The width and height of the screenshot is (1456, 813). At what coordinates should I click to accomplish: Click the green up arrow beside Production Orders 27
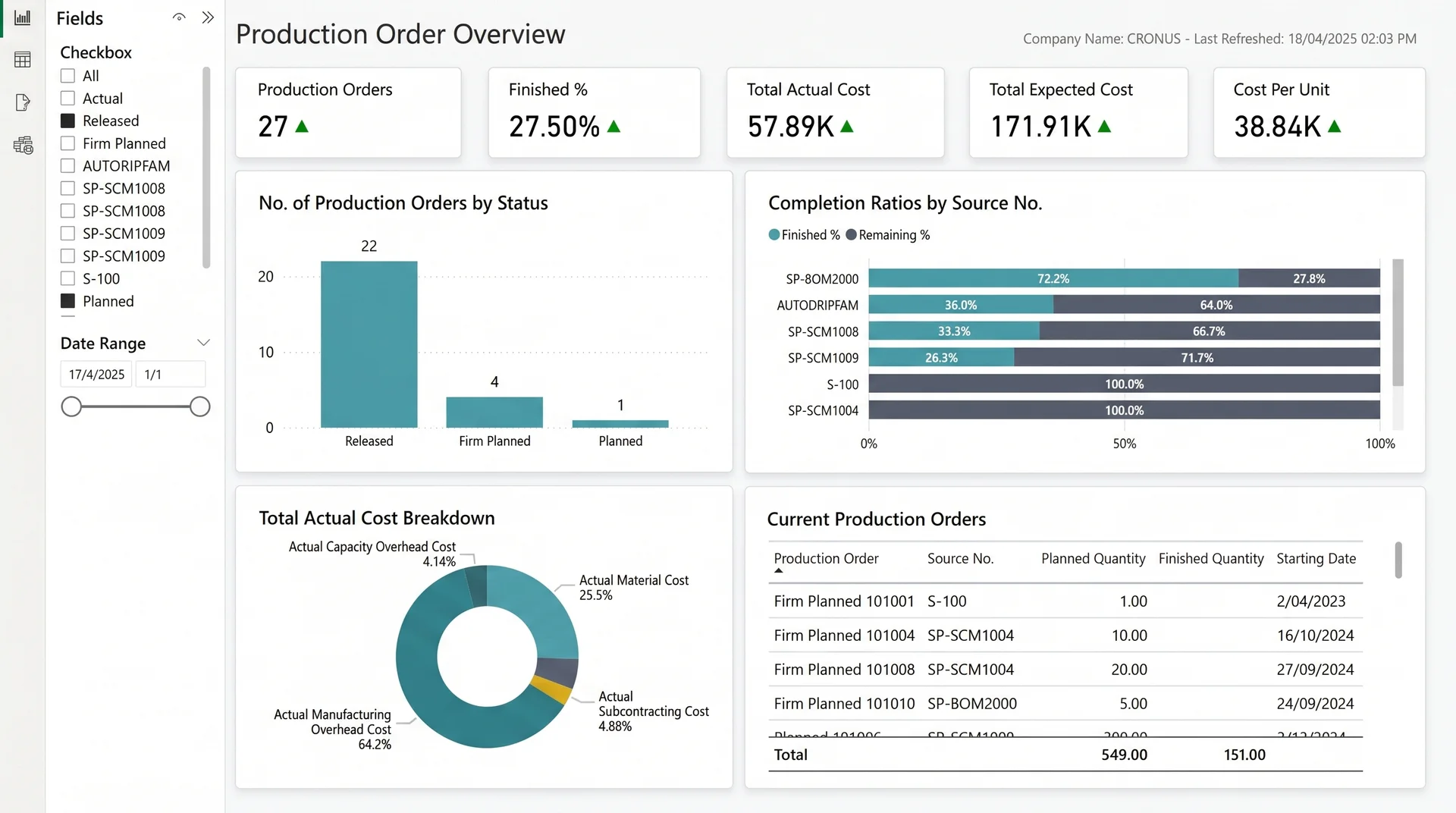tap(302, 127)
